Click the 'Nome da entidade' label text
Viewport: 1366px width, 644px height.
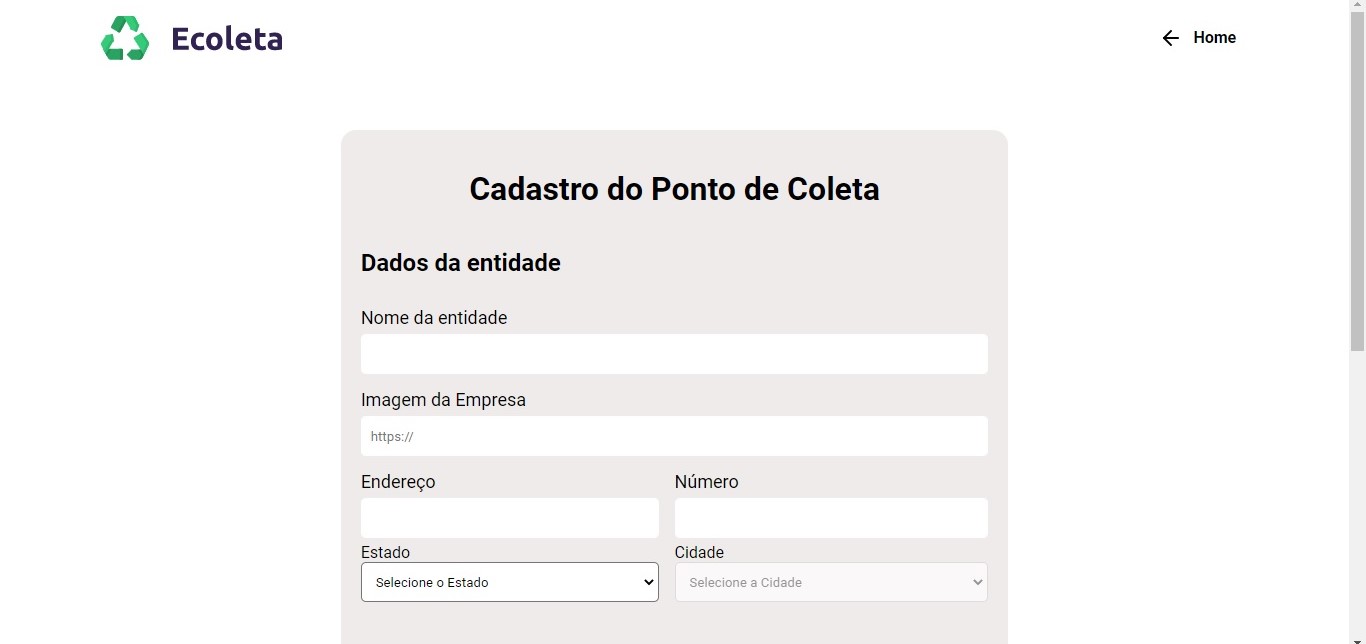pos(434,318)
